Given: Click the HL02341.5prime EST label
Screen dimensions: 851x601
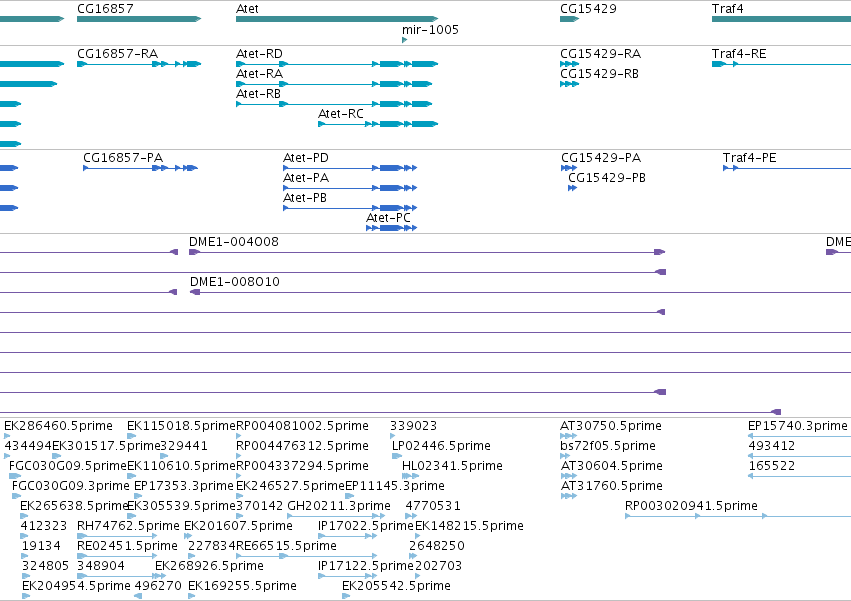Looking at the screenshot, I should click(x=452, y=466).
